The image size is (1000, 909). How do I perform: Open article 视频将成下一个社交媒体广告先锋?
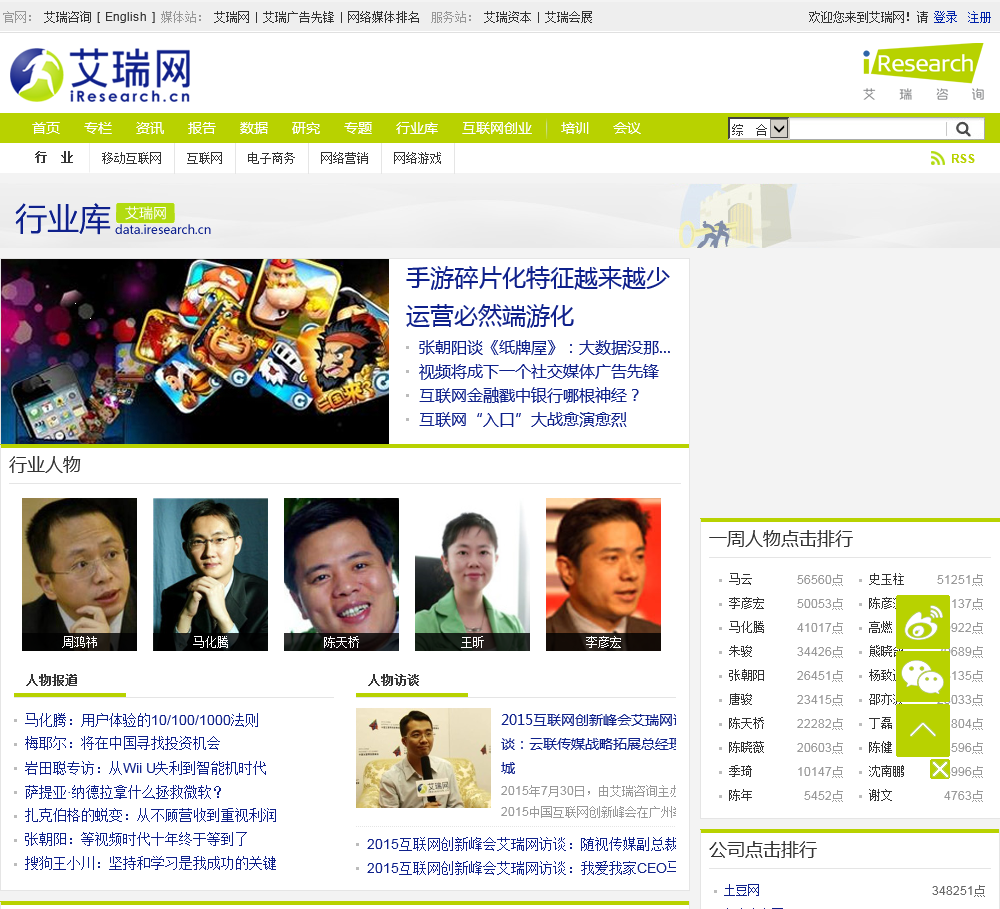coord(538,371)
